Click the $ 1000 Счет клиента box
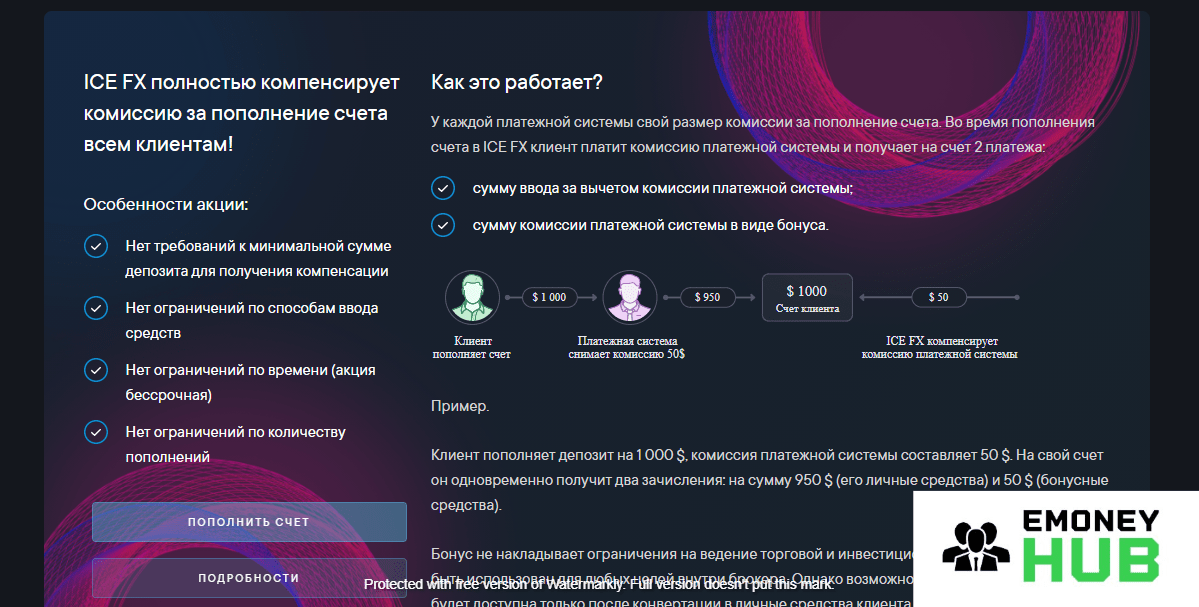 (807, 297)
